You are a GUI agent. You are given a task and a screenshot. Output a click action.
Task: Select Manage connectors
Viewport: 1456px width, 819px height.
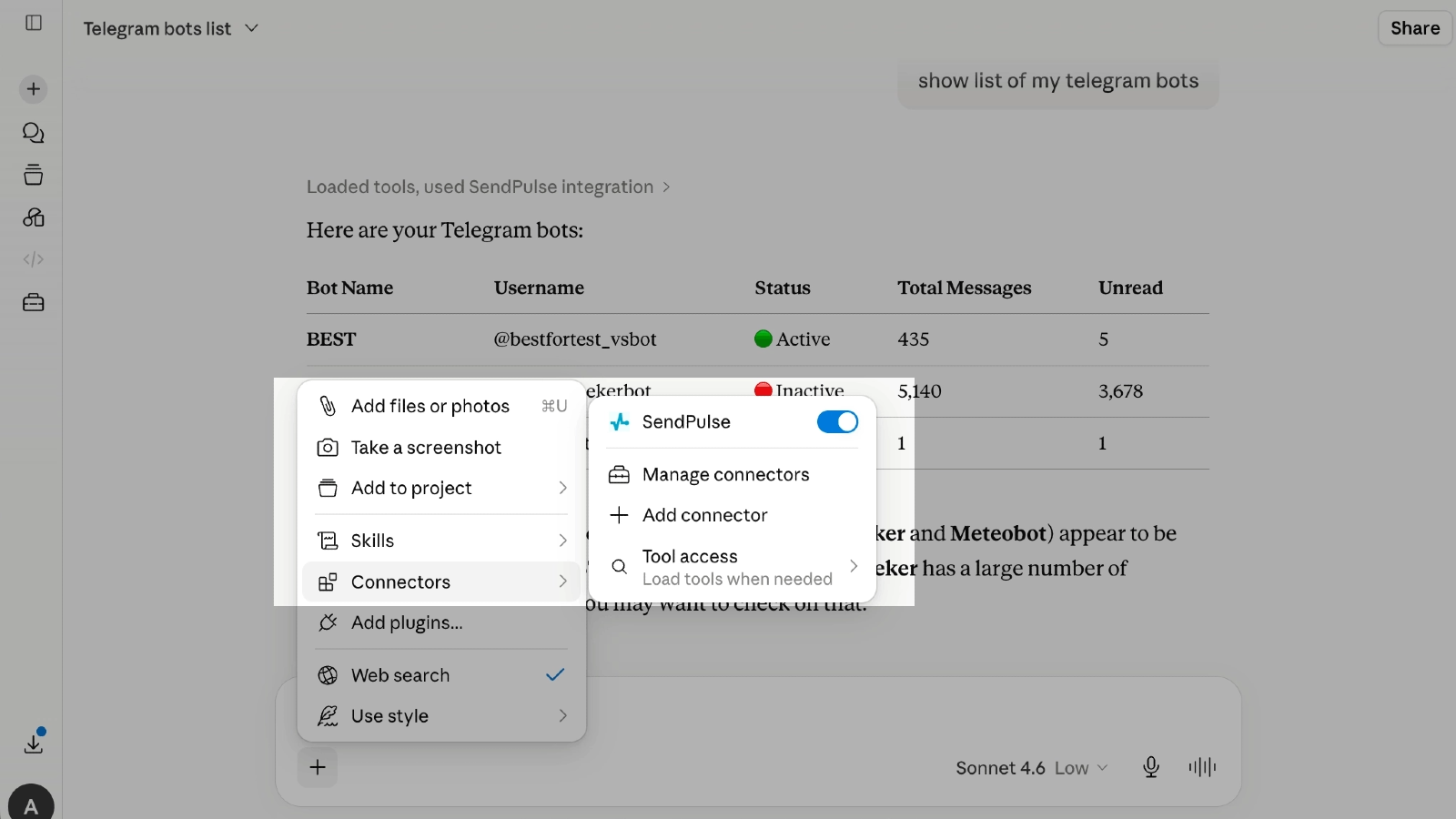point(733,474)
